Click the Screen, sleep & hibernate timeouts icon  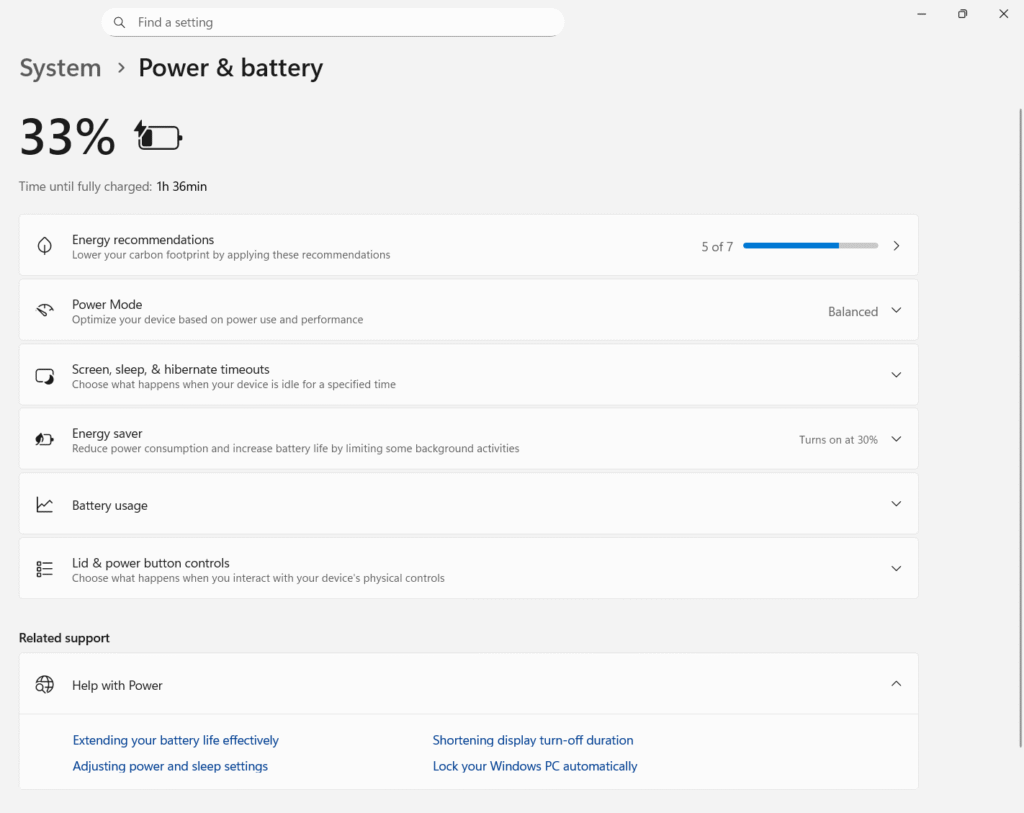[x=44, y=375]
